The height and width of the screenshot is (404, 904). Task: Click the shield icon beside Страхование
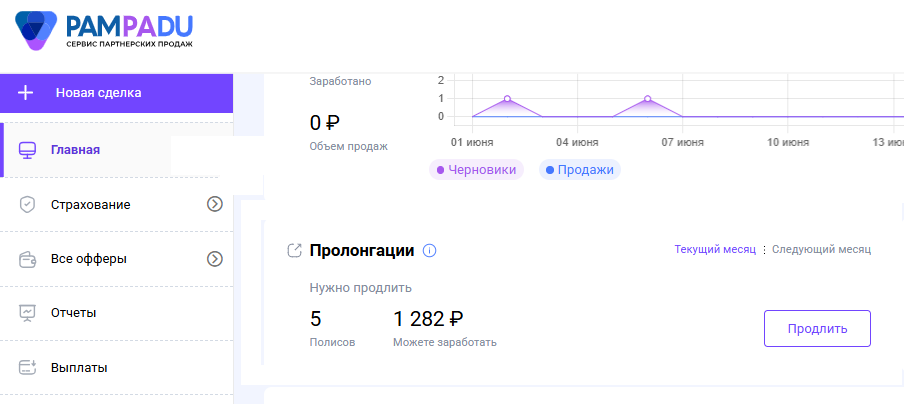click(x=28, y=204)
